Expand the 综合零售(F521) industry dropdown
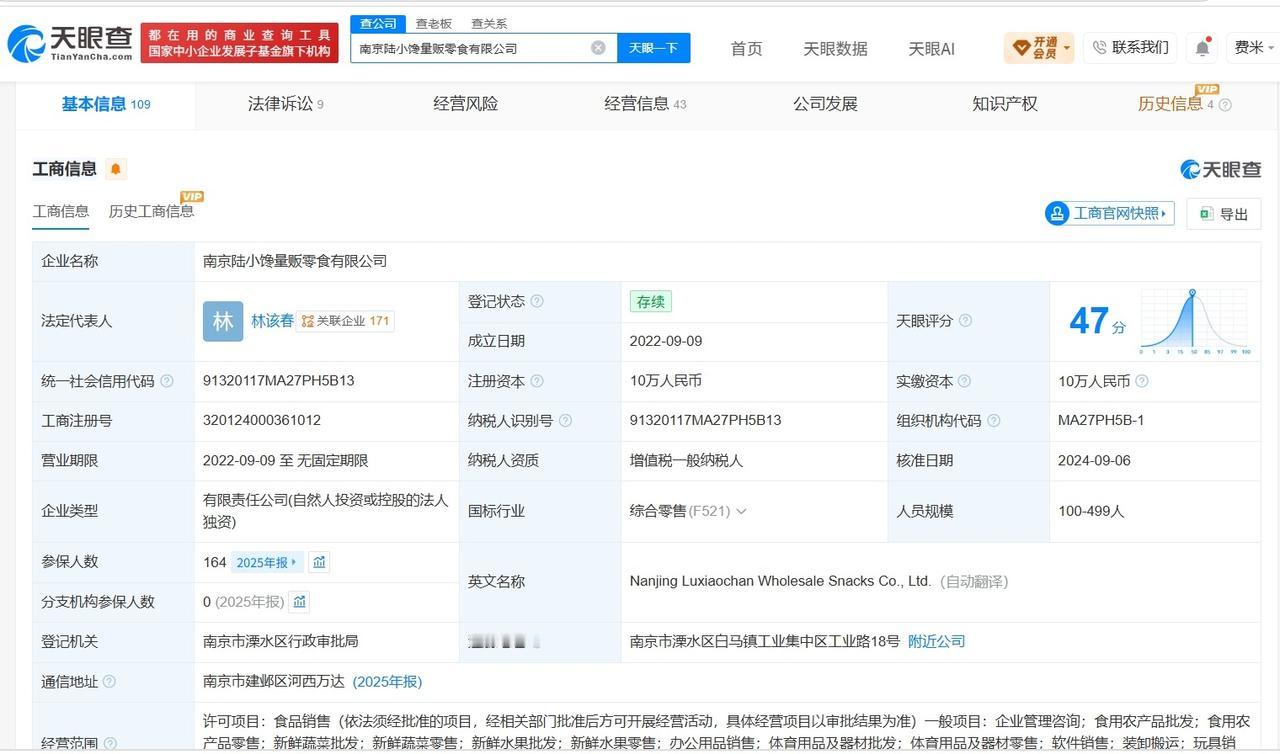This screenshot has width=1280, height=754. tap(742, 511)
